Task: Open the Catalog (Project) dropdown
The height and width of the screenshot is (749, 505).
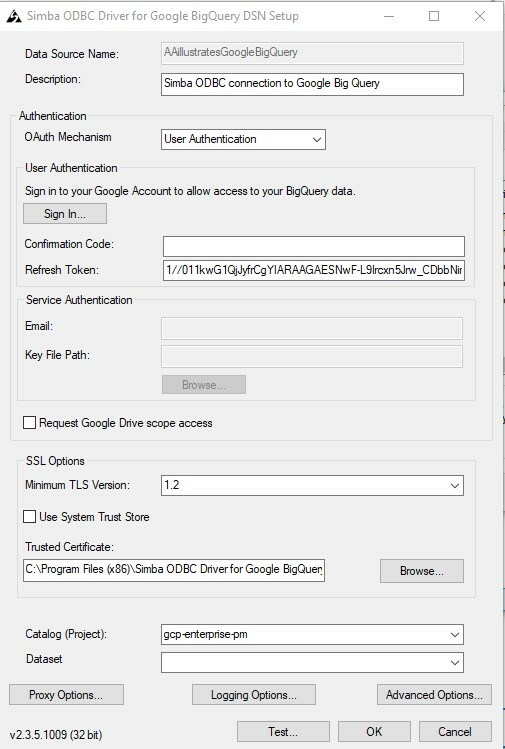Action: 312,634
